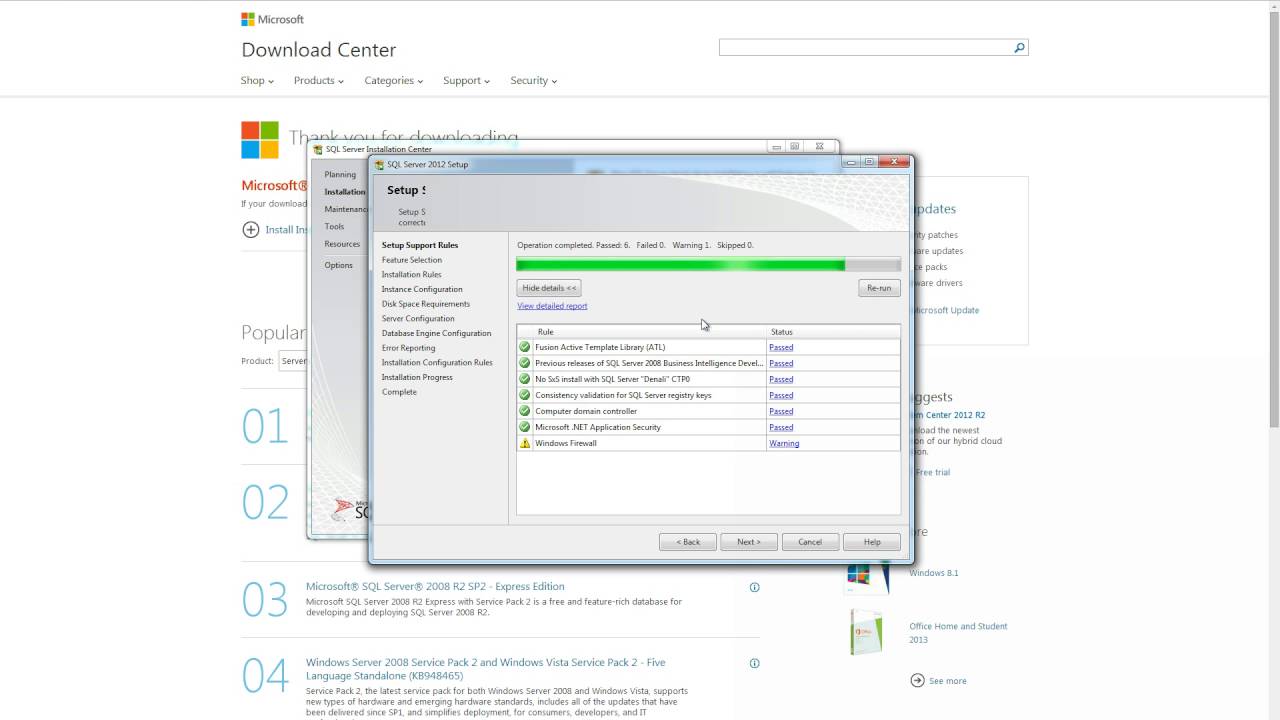This screenshot has height=720, width=1280.
Task: Open the Shop dropdown menu
Action: pos(257,80)
